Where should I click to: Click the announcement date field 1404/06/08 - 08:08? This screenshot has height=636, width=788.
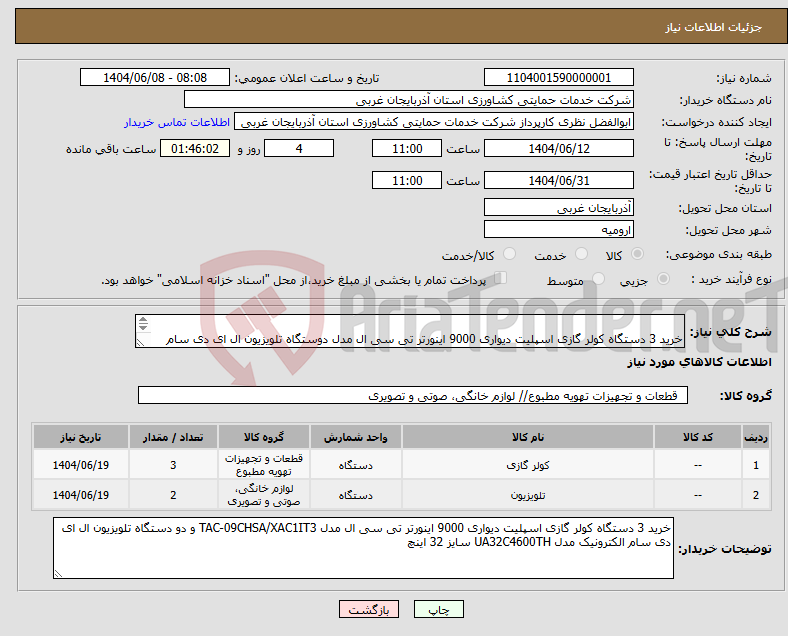[155, 78]
